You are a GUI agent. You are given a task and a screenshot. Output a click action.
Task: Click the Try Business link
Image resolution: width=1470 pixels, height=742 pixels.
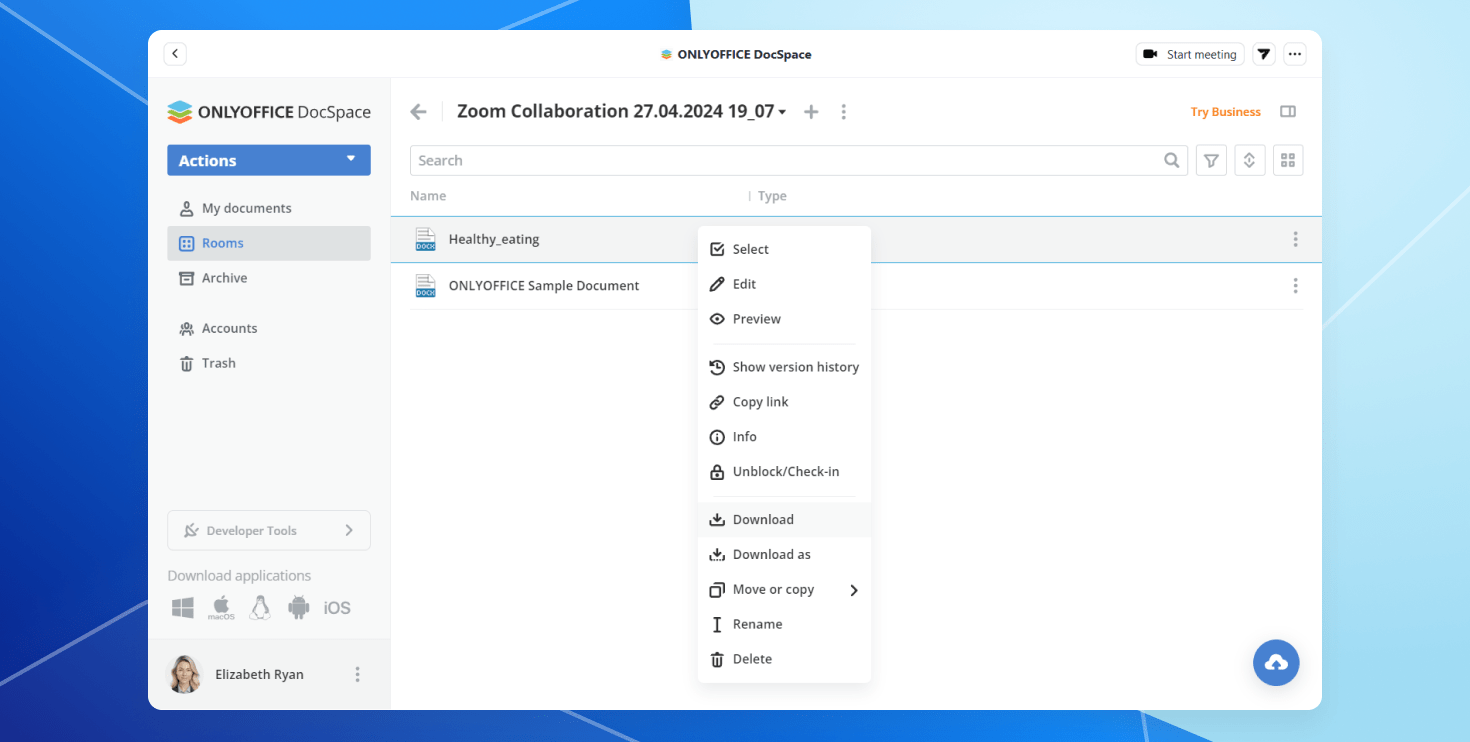point(1225,112)
